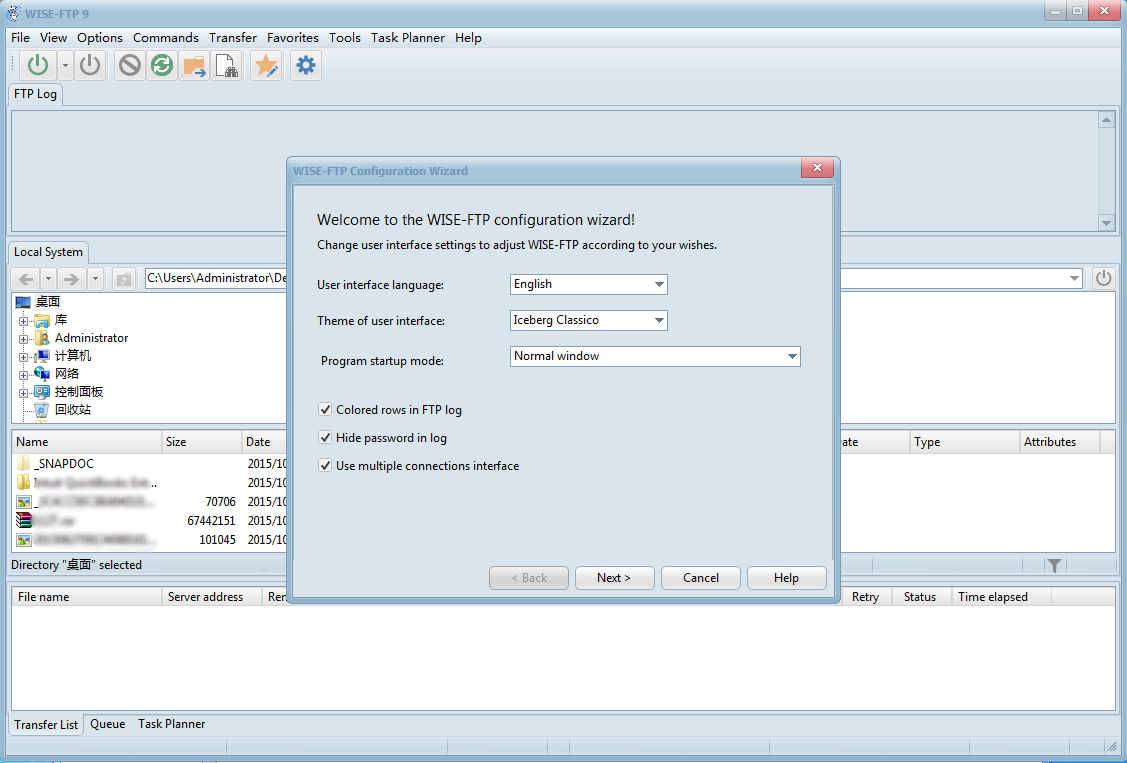Toggle Use multiple connections interface

point(326,466)
